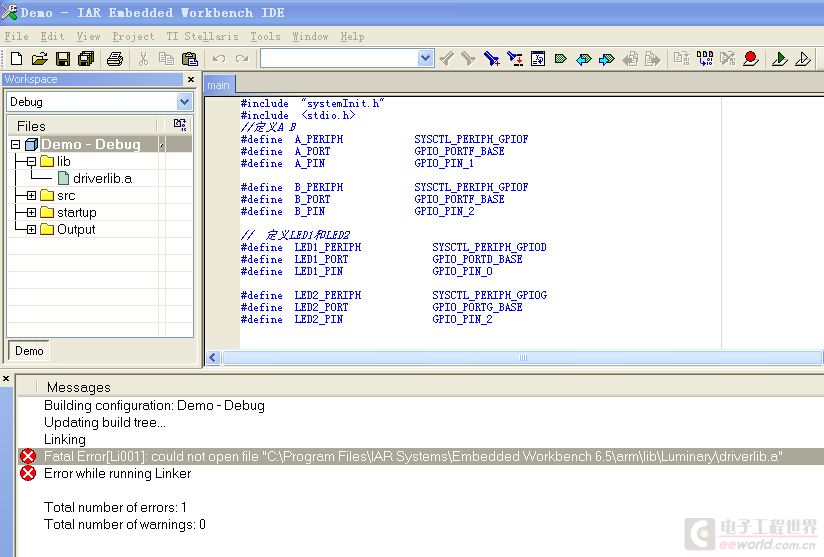Click the Download and Debug green arrow icon
This screenshot has width=824, height=557.
(x=779, y=58)
